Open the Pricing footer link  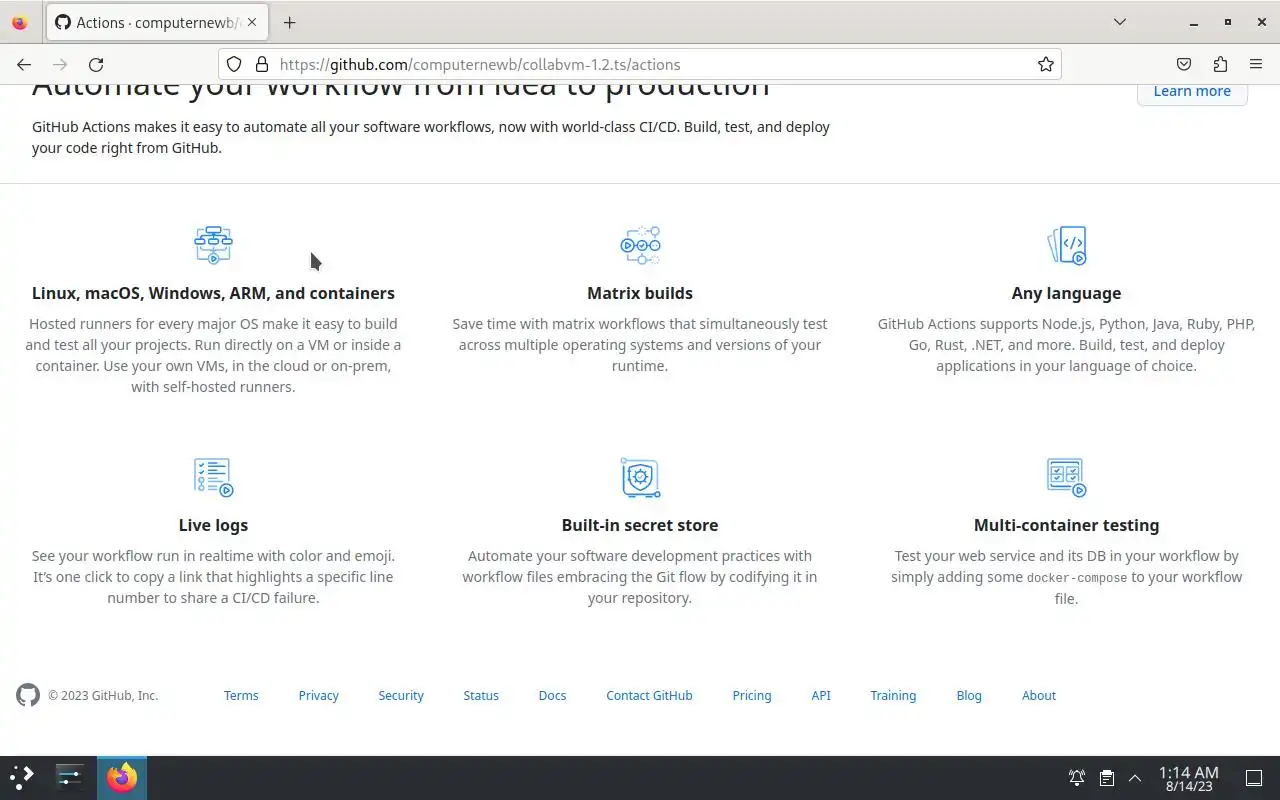752,695
